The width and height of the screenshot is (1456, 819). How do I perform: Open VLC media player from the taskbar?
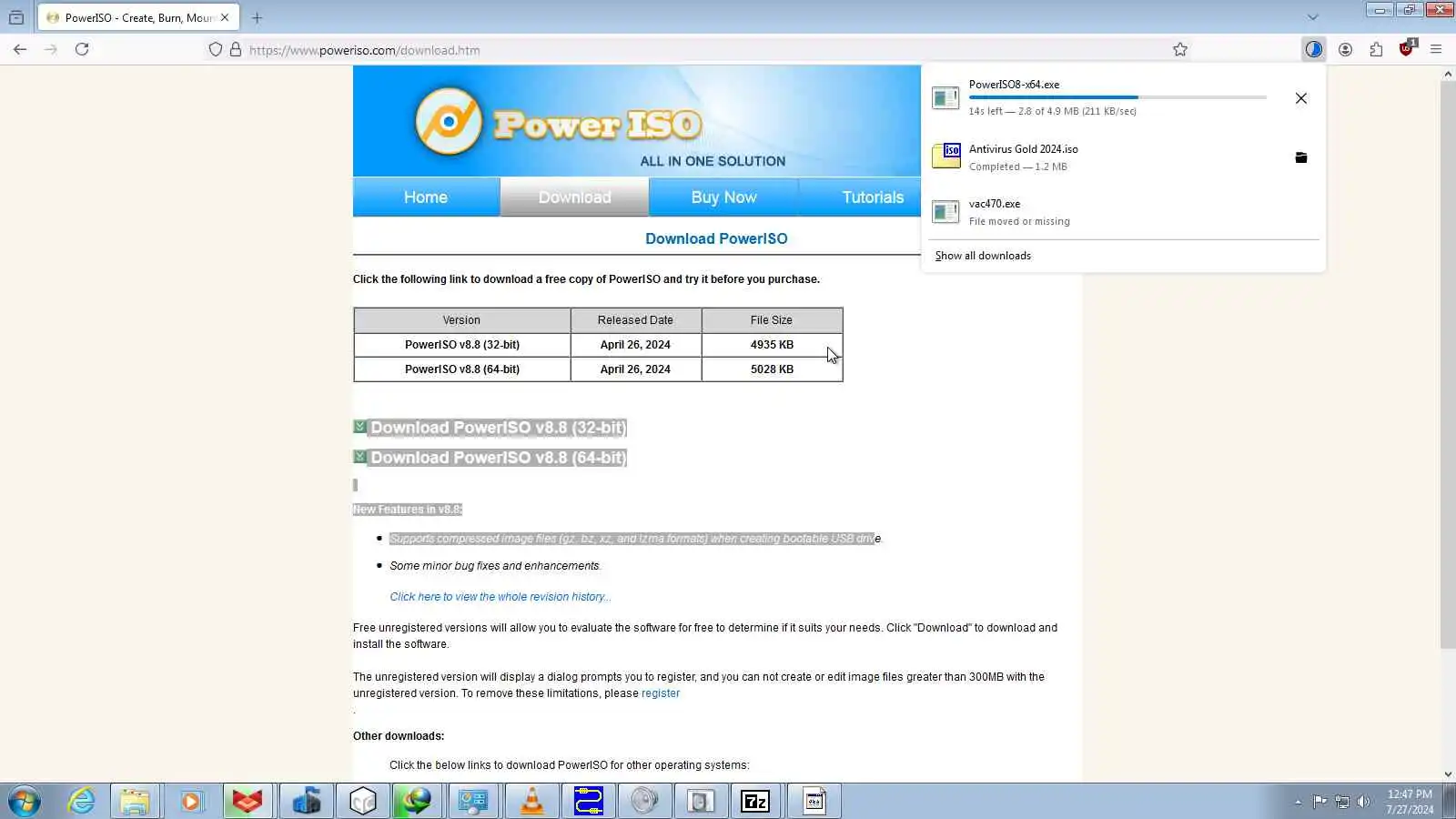tap(531, 802)
